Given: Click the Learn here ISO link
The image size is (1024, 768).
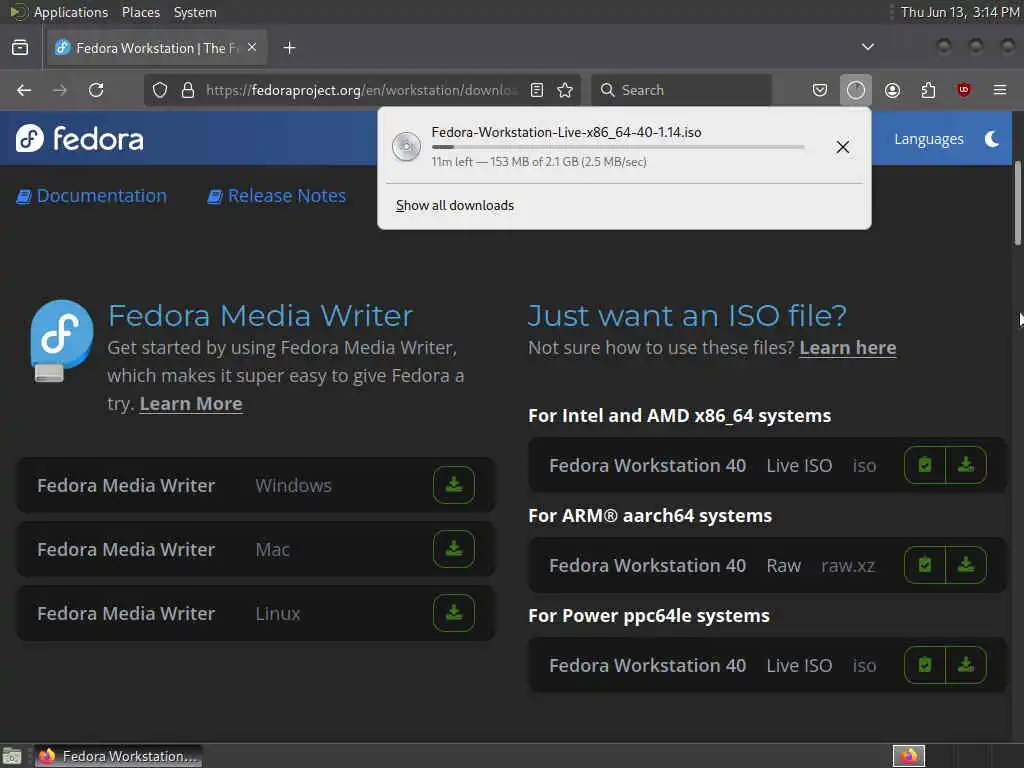Looking at the screenshot, I should pos(848,348).
